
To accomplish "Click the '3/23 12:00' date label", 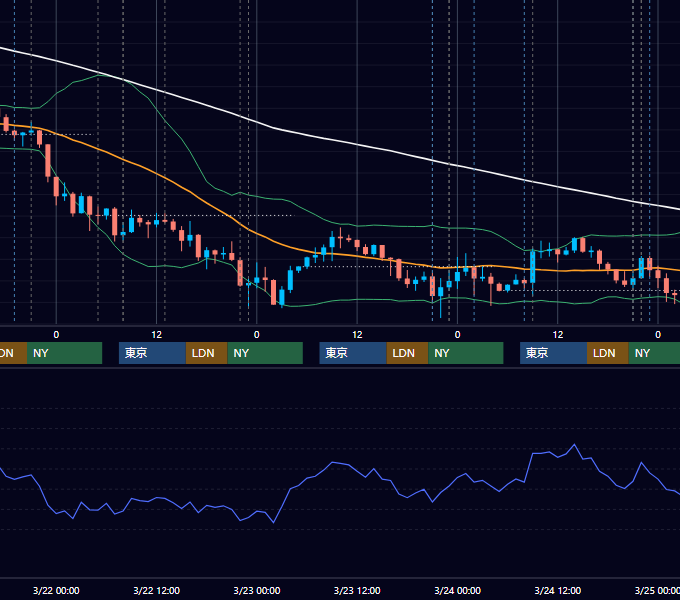I will tap(357, 590).
